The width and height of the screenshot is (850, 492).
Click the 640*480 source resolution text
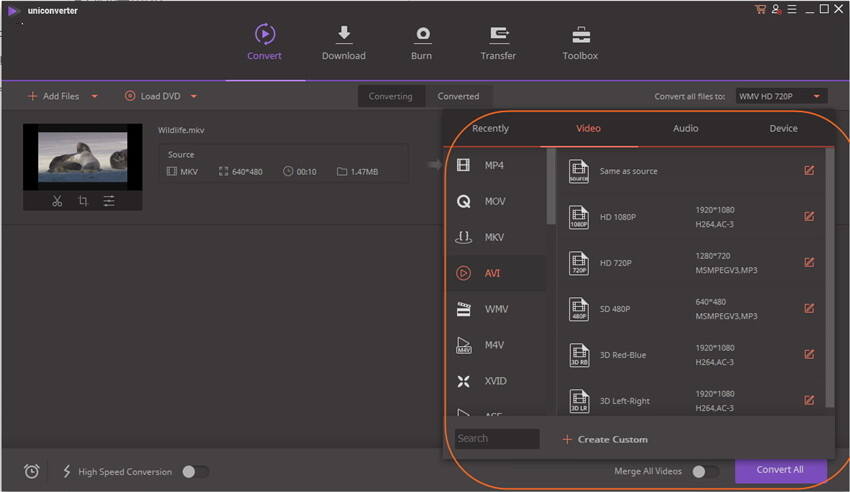point(247,172)
